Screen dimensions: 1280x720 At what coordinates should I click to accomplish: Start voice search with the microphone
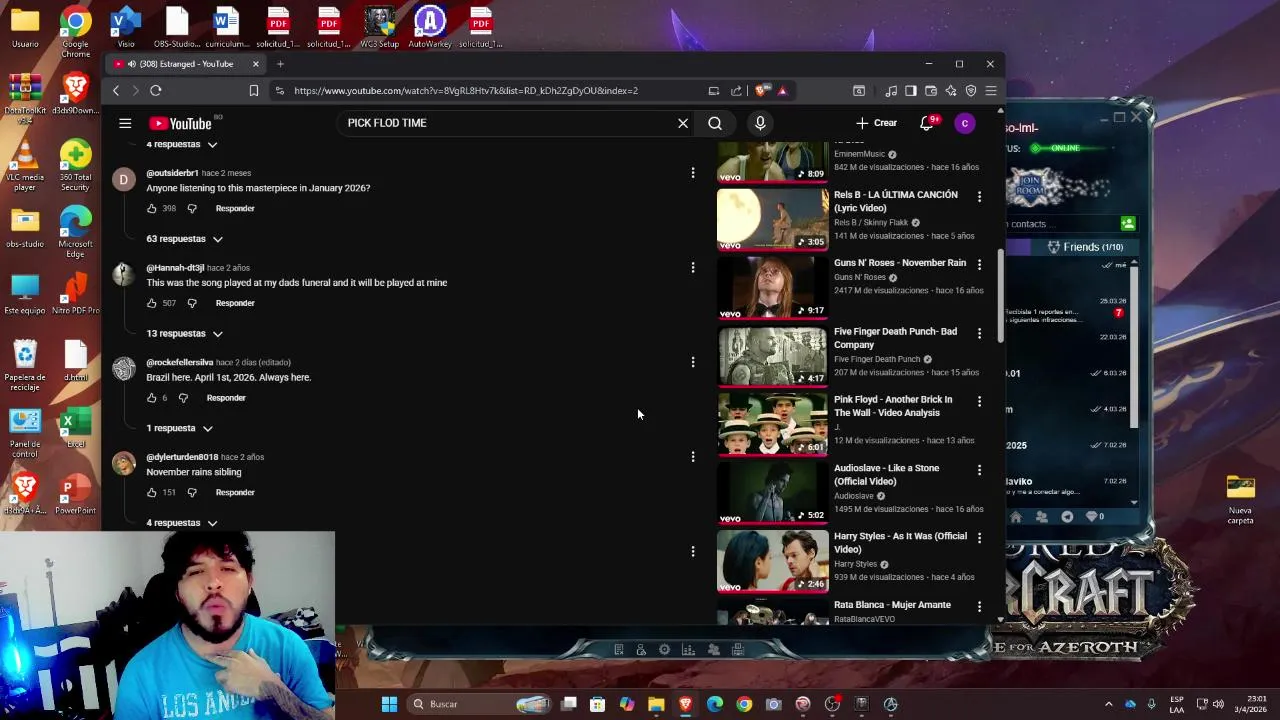click(x=760, y=123)
